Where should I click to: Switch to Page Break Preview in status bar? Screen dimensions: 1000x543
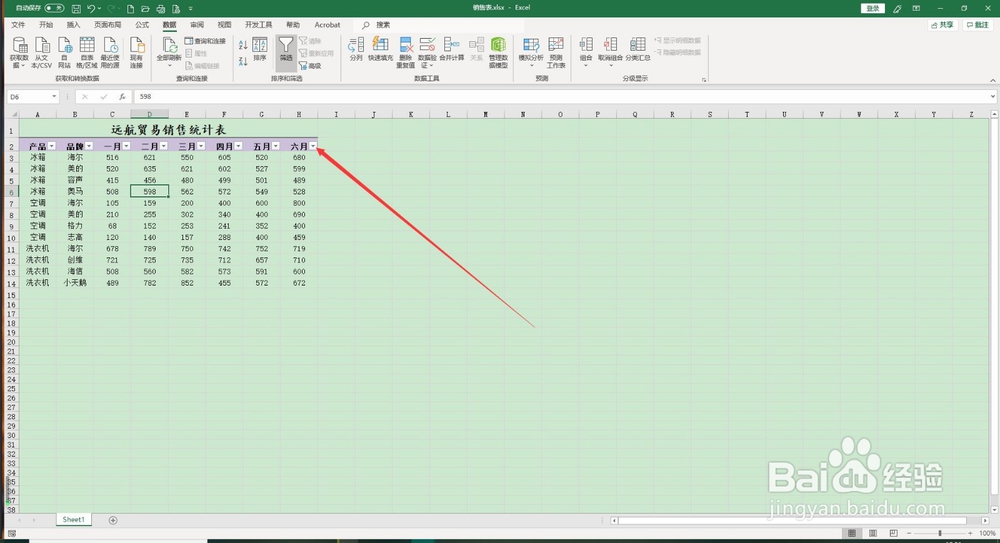point(893,533)
